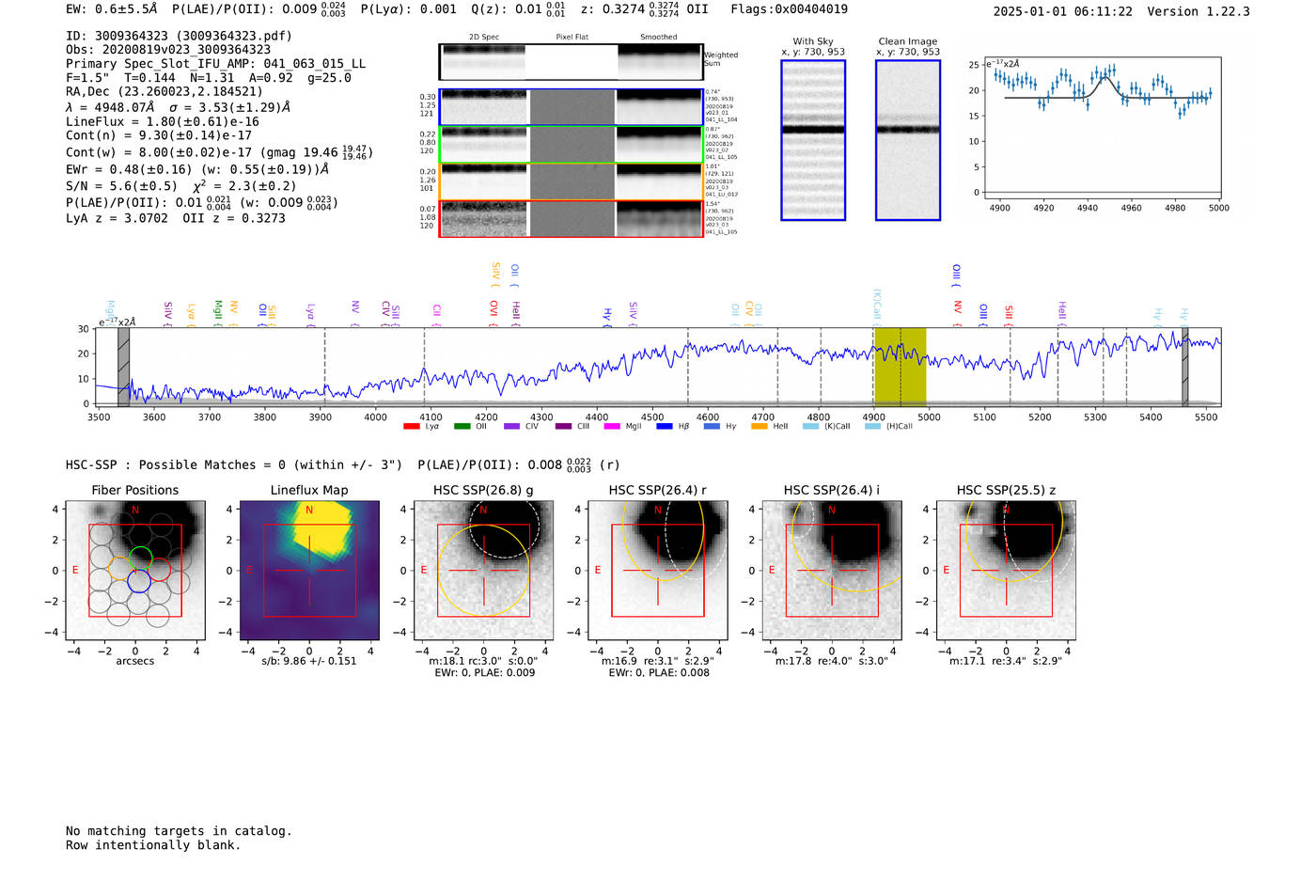Open the HSC SSP(25.5) z cutout

point(1006,571)
